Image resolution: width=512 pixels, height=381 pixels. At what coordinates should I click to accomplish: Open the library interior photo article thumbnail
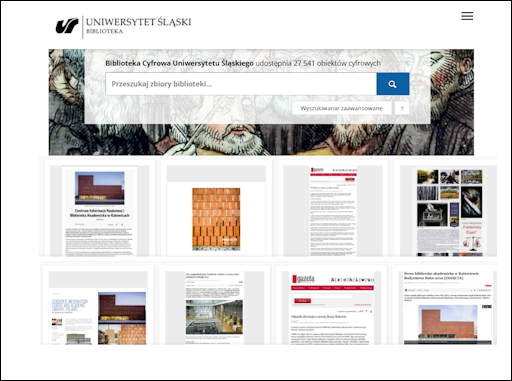[214, 308]
